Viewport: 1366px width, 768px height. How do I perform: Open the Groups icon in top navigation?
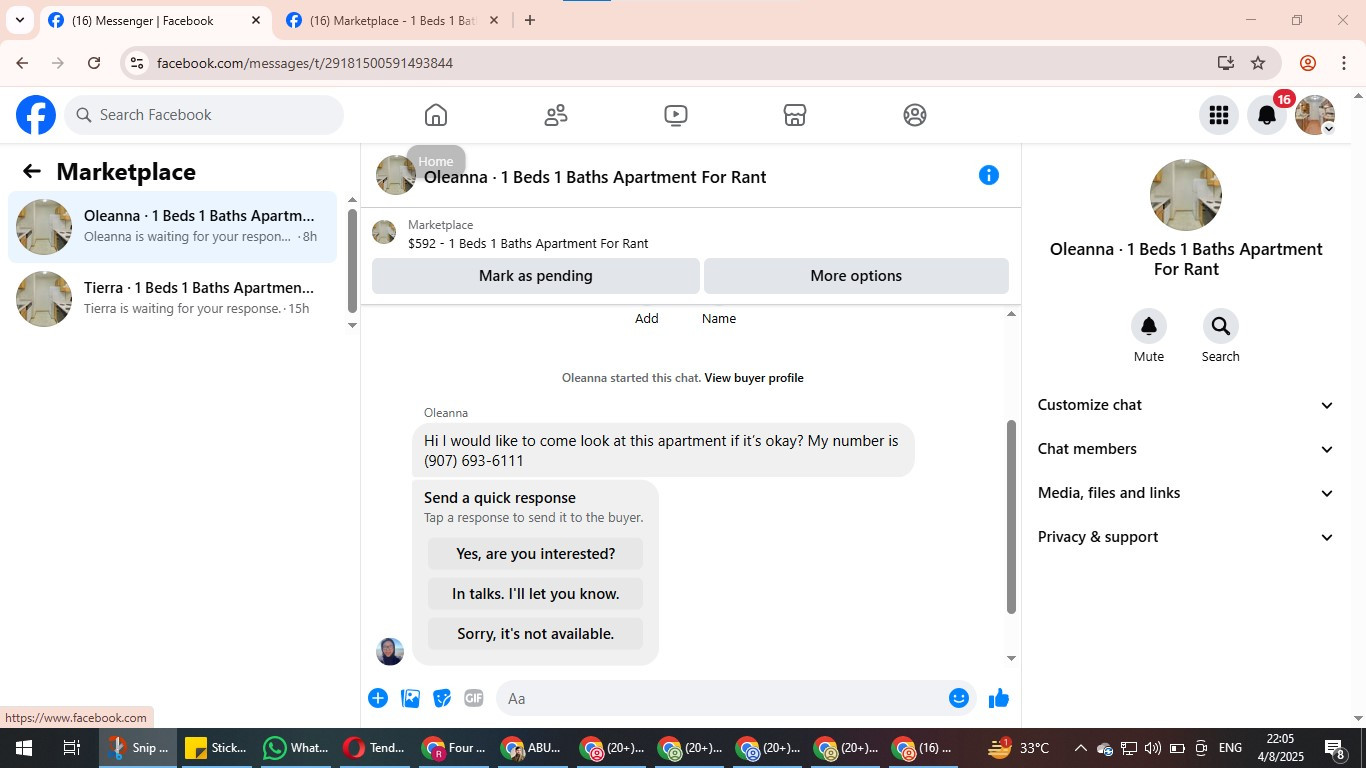(915, 115)
